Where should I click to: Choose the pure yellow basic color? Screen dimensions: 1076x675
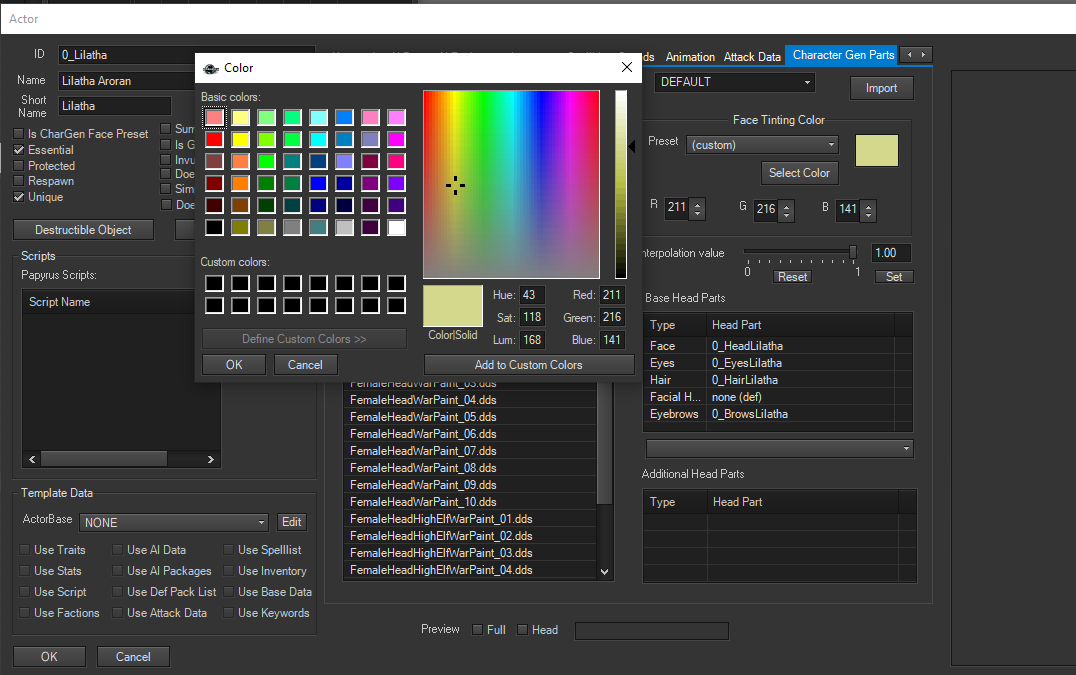coord(240,139)
